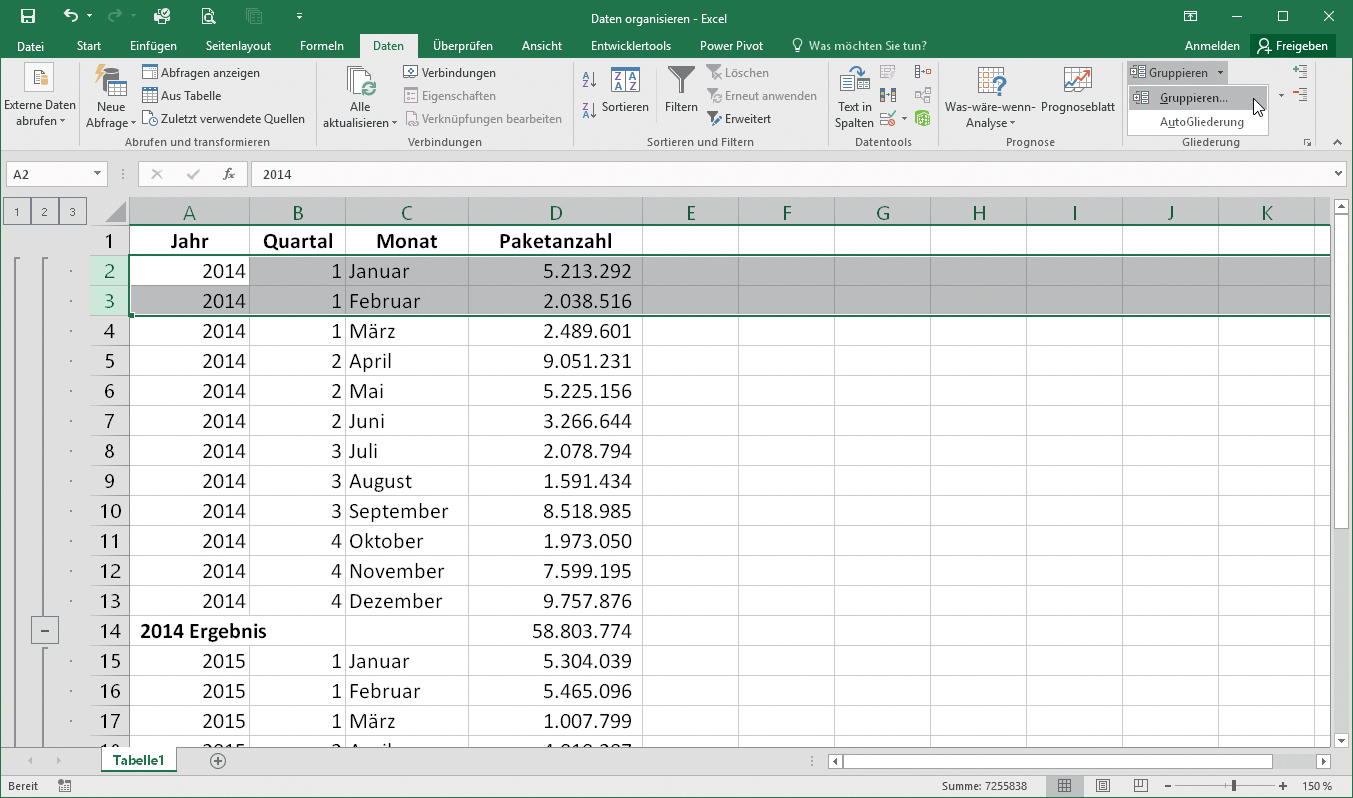Viewport: 1353px width, 798px height.
Task: Open the Erweitert advanced filter
Action: tap(738, 119)
